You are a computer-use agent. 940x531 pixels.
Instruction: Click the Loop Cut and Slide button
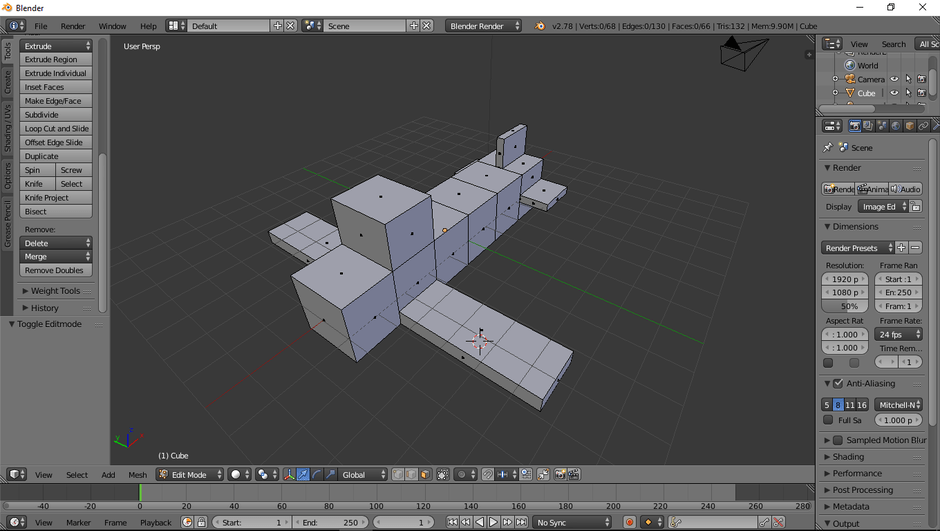tap(57, 129)
